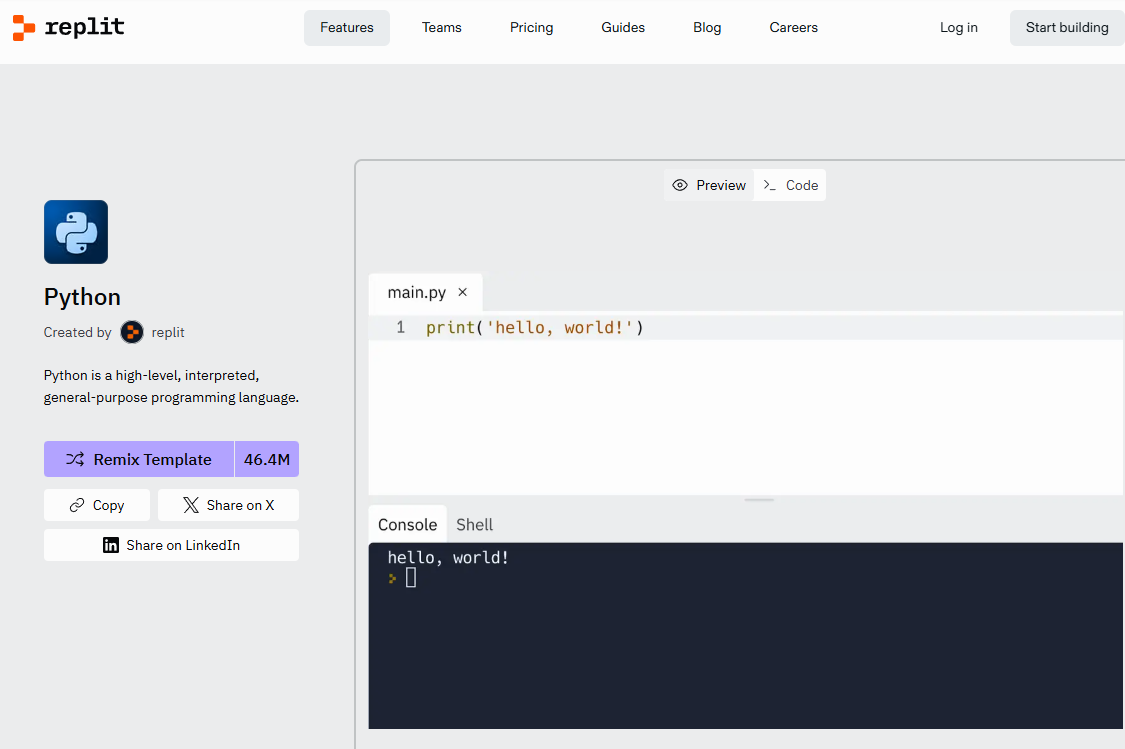
Task: Visit the Blog
Action: [x=707, y=28]
